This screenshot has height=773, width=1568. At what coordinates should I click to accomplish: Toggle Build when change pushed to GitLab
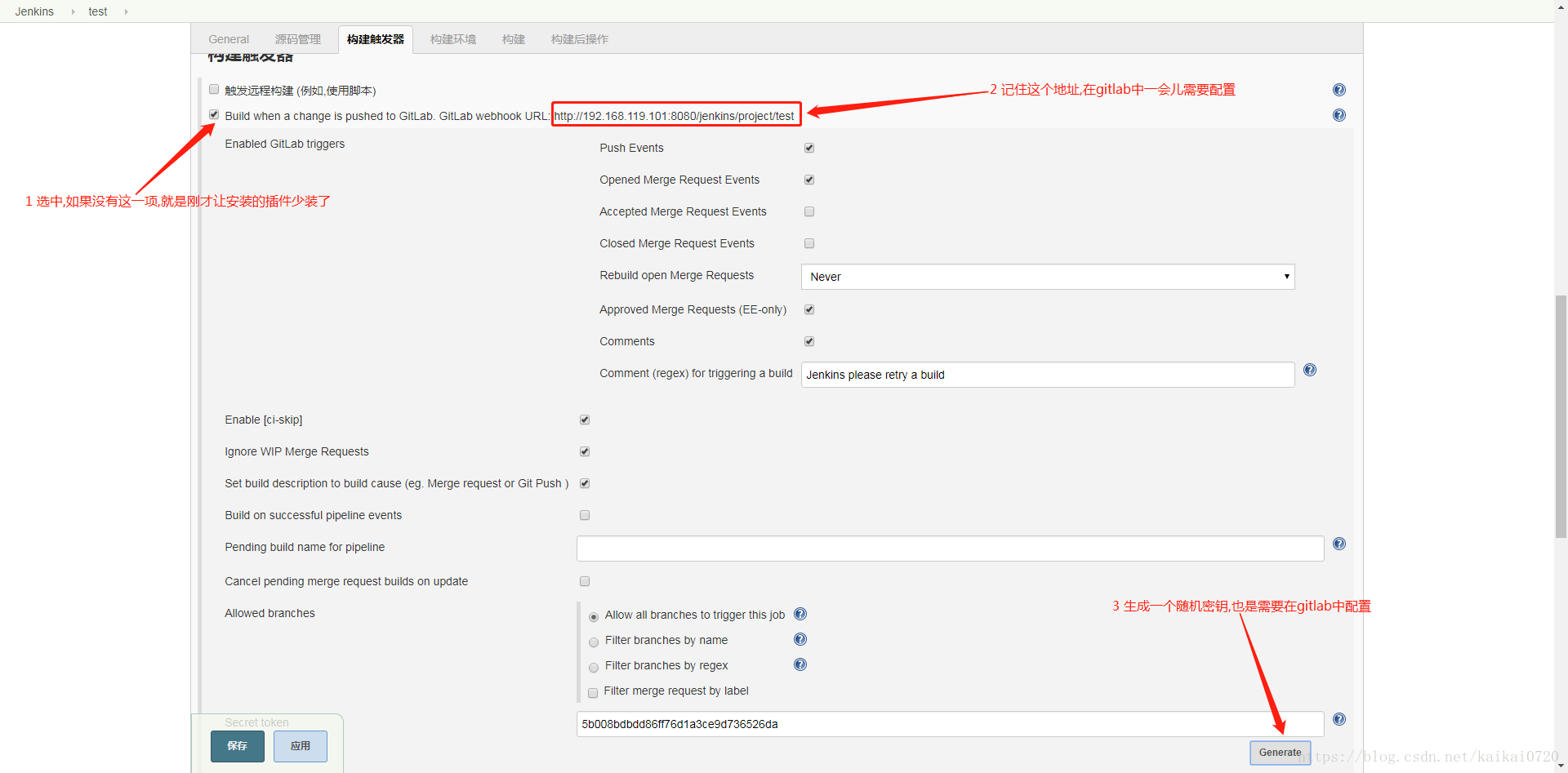tap(214, 114)
